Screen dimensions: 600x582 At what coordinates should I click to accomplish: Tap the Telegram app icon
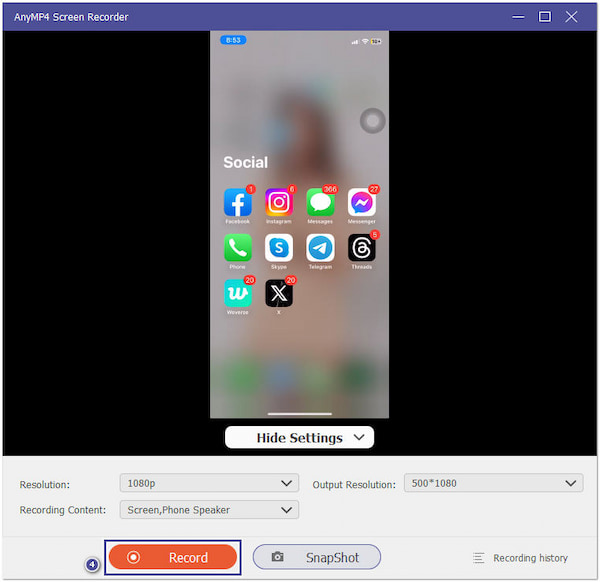click(320, 248)
